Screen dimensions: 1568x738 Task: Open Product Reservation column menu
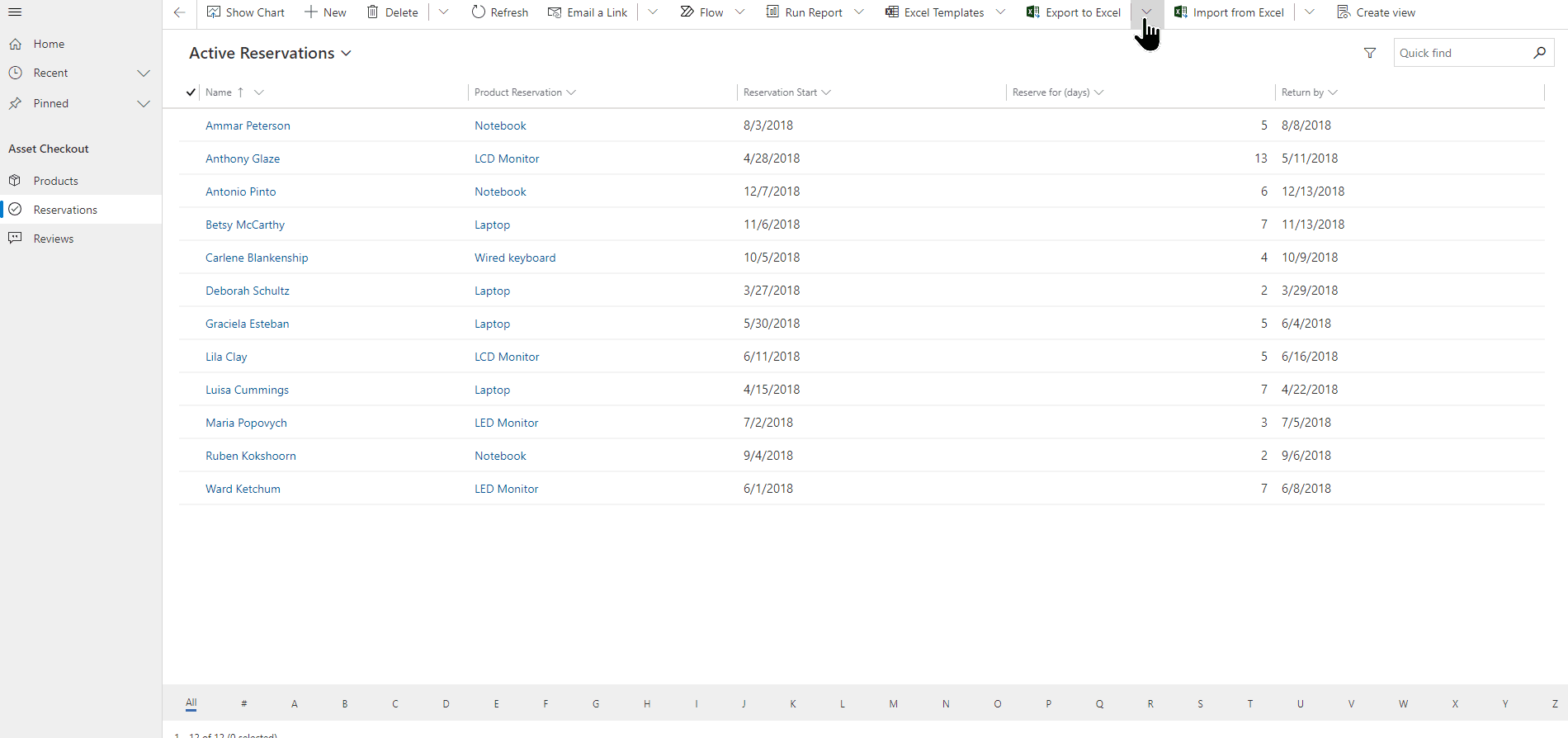click(x=572, y=92)
